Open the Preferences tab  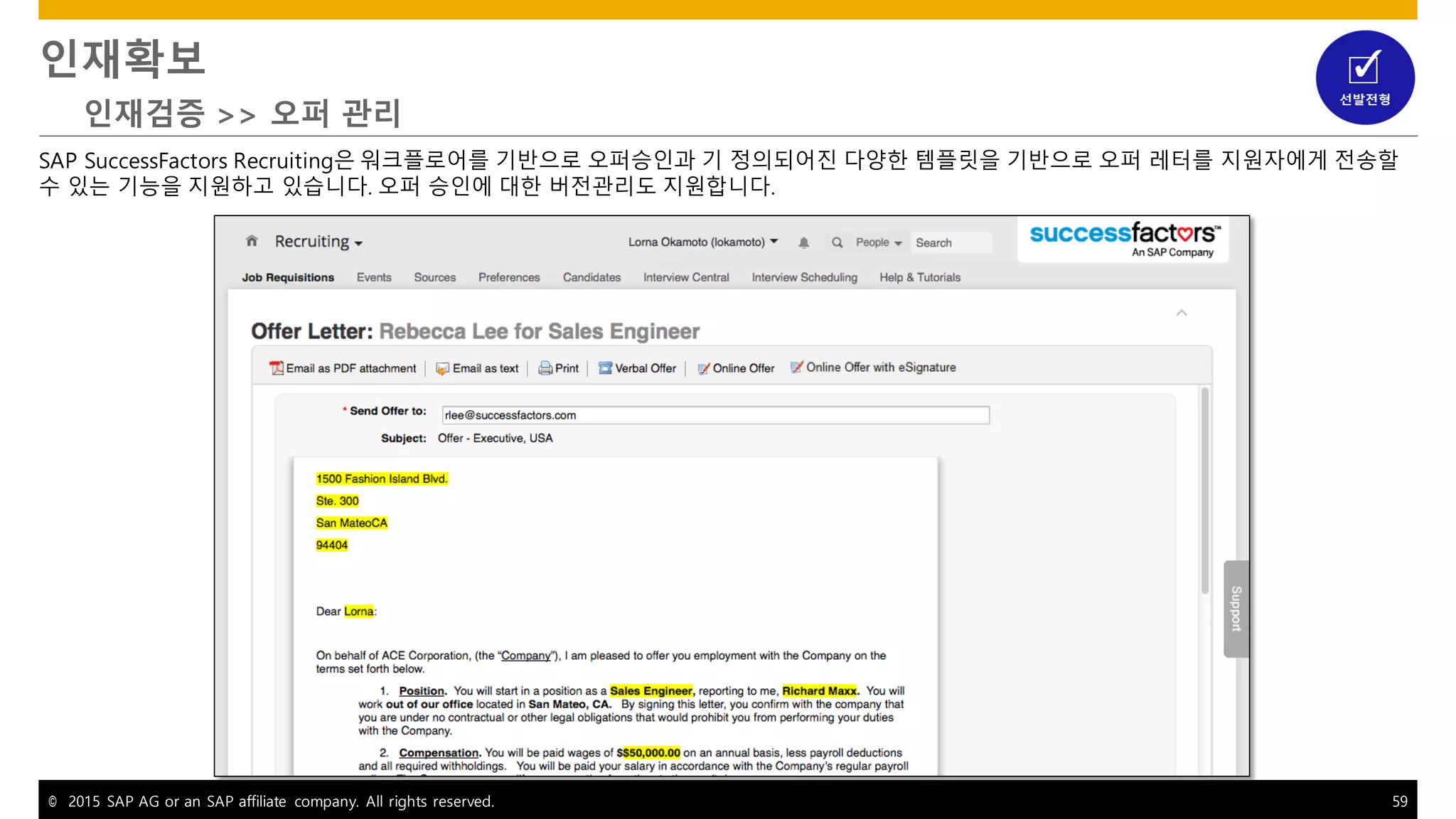pos(509,277)
